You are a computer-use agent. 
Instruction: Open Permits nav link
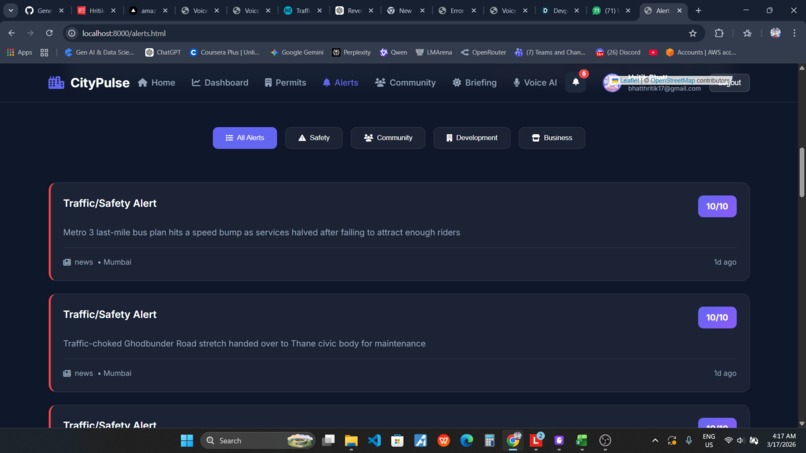click(285, 82)
